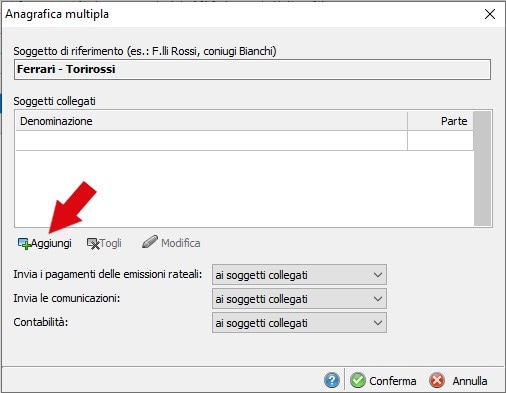
Task: Click the Aggiungi add-subject button
Action: click(x=44, y=243)
